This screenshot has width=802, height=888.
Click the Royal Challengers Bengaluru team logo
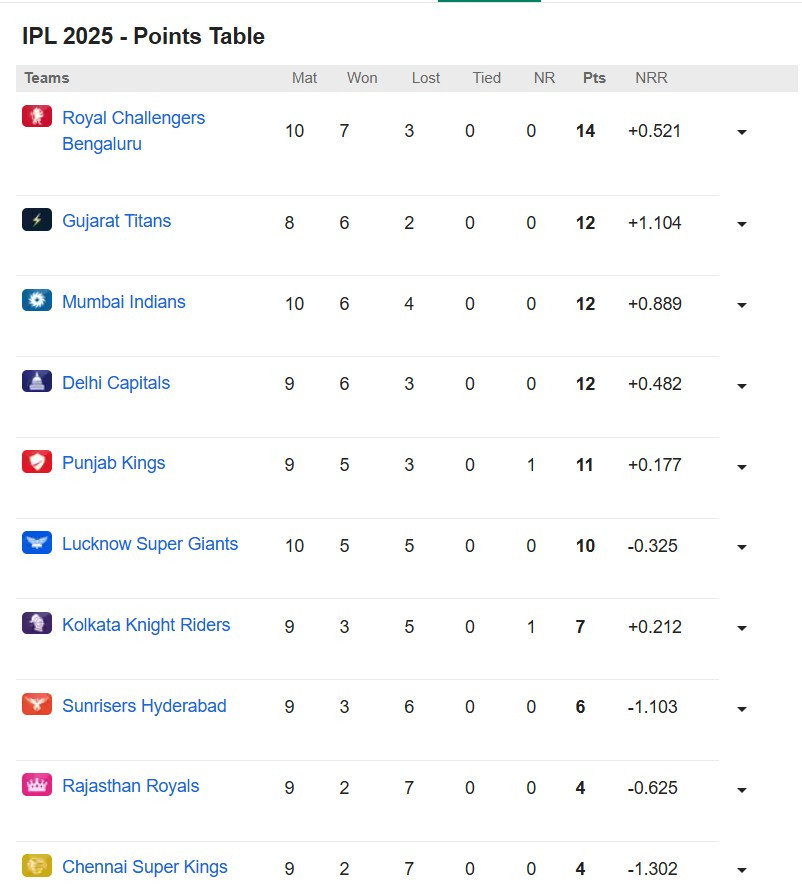pos(37,116)
